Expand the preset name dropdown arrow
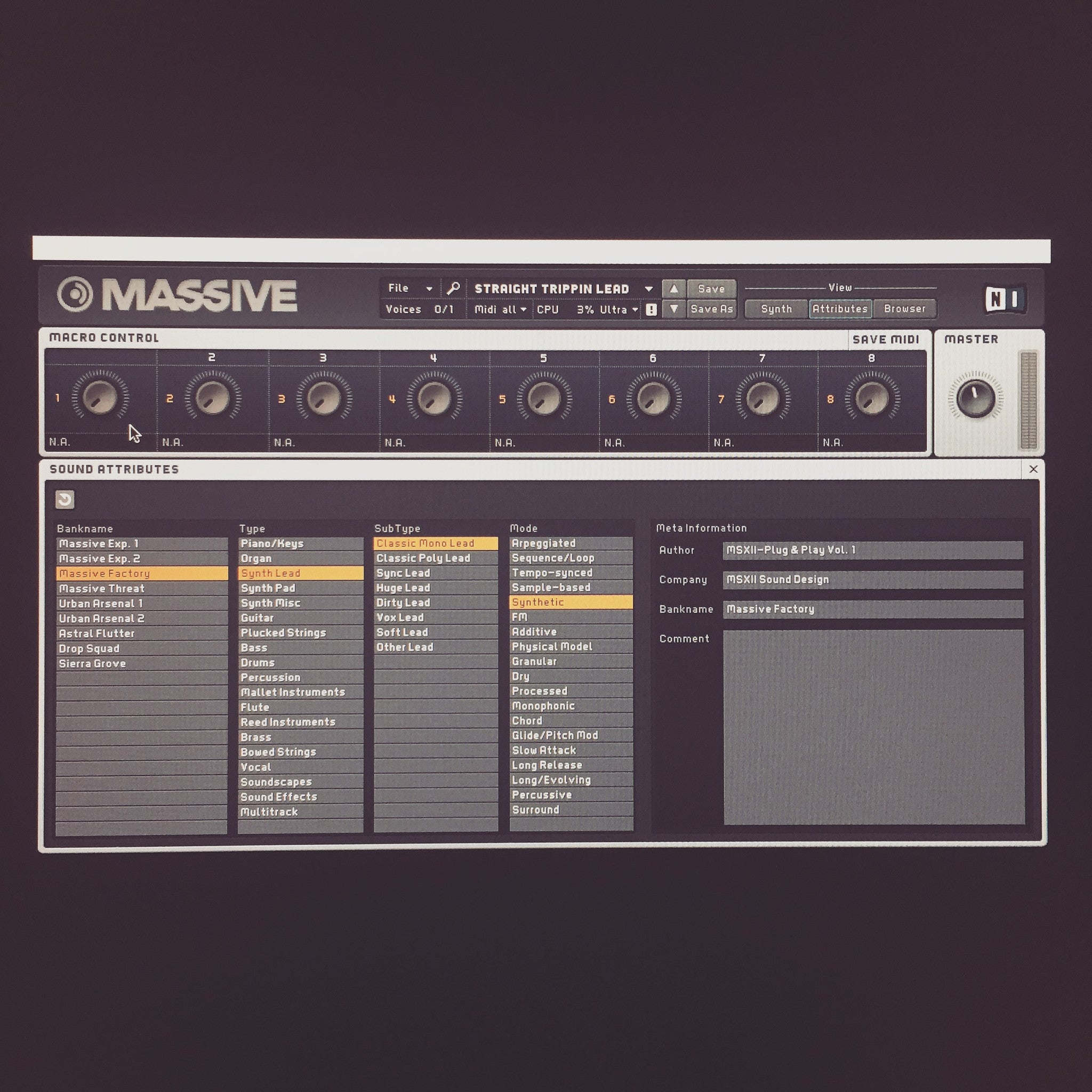This screenshot has height=1092, width=1092. (649, 289)
